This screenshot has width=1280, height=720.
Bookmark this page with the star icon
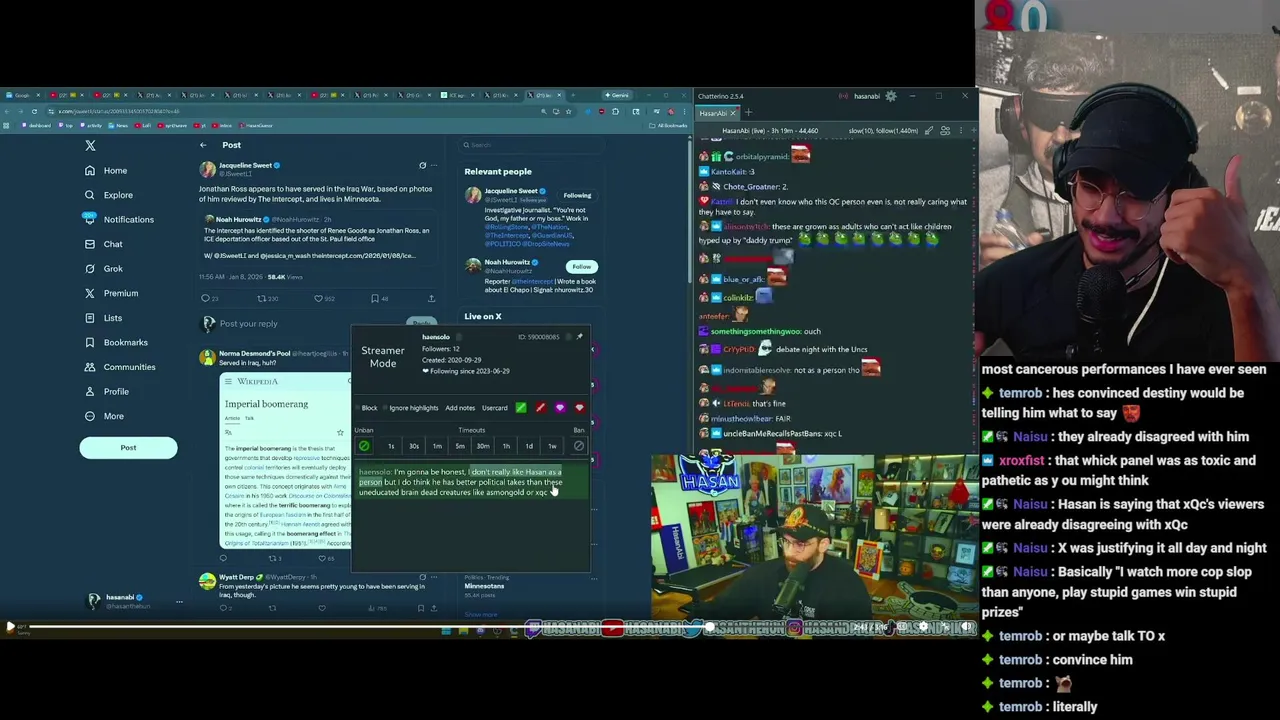568,112
